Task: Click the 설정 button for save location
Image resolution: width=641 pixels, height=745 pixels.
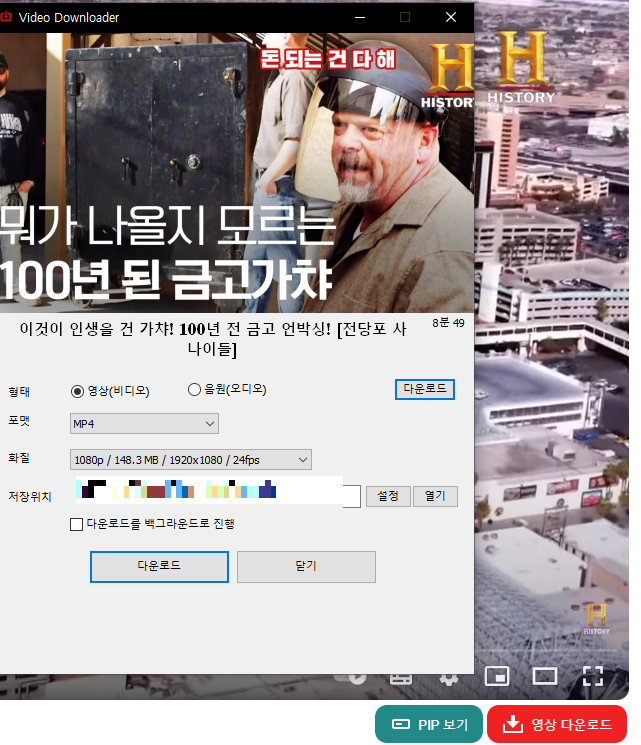Action: click(388, 496)
